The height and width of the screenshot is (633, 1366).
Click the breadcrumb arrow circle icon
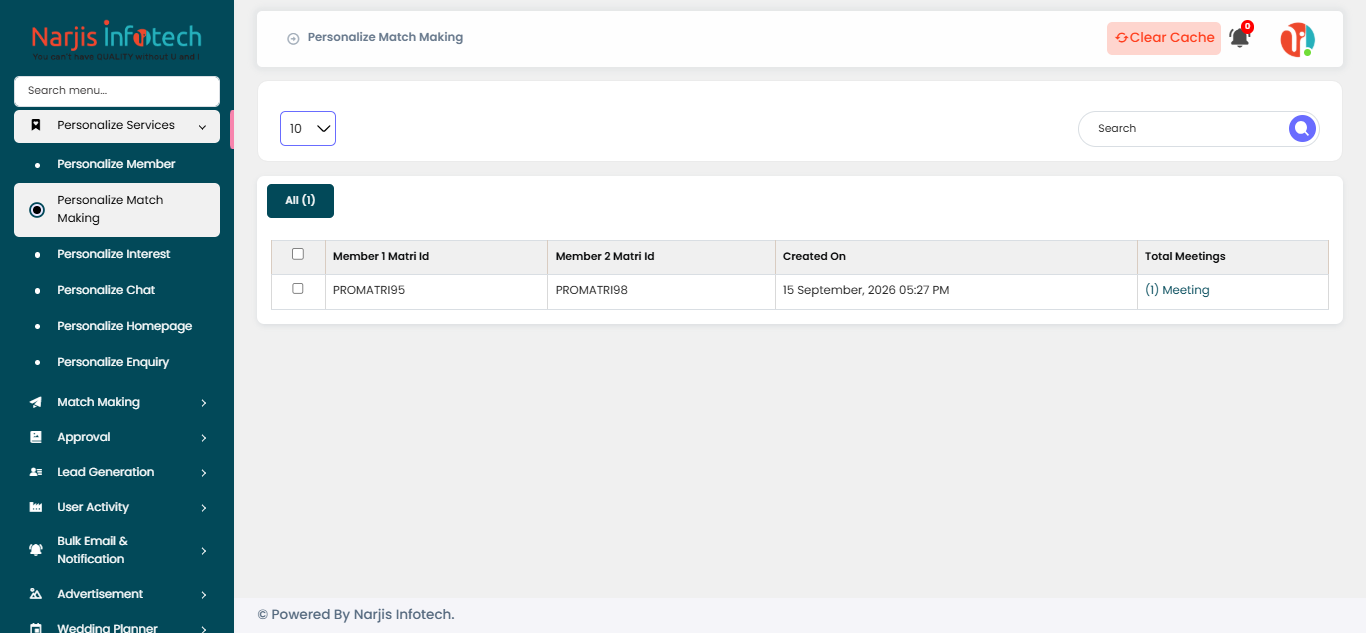click(x=293, y=38)
